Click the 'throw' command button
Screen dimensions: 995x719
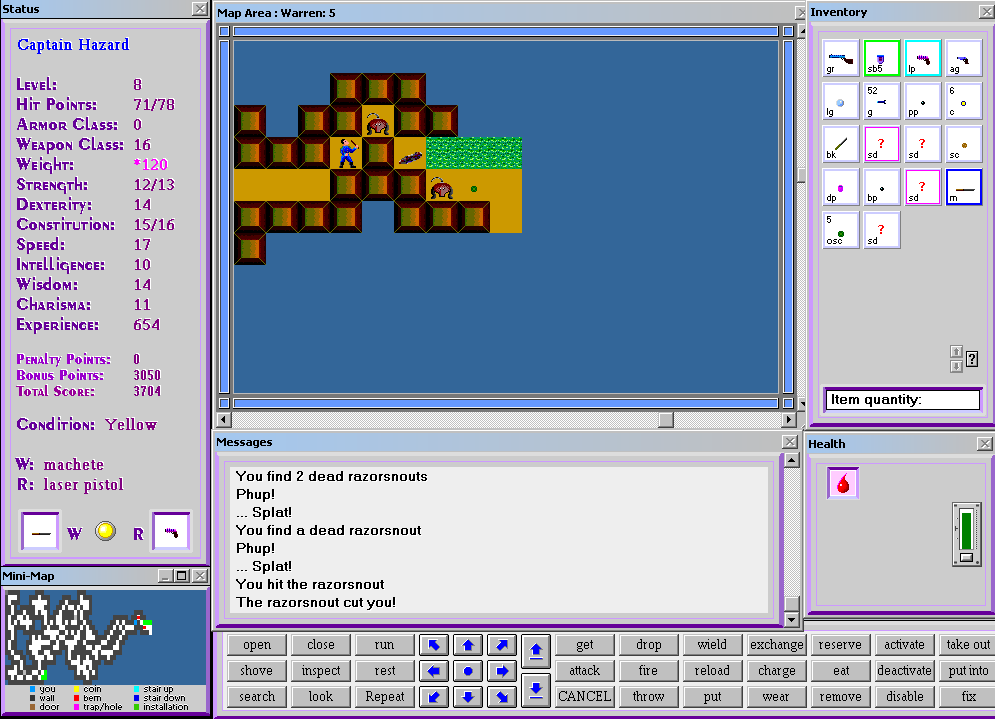649,697
